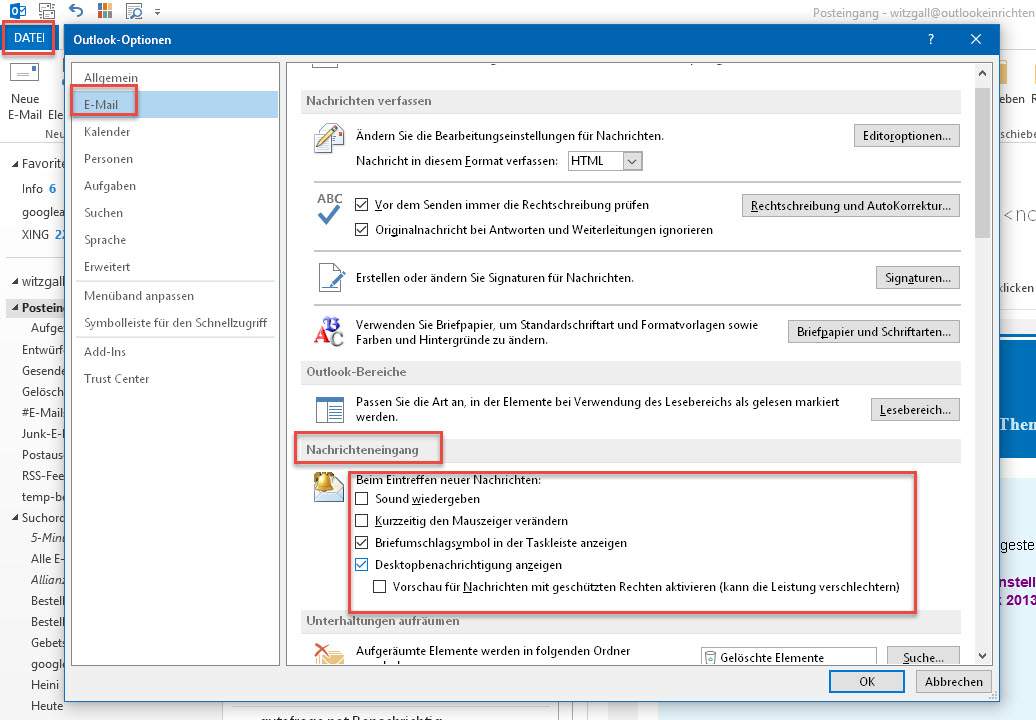Screen dimensions: 1036x720
Task: Click the help question mark in Outlook-Optionen
Action: (931, 40)
